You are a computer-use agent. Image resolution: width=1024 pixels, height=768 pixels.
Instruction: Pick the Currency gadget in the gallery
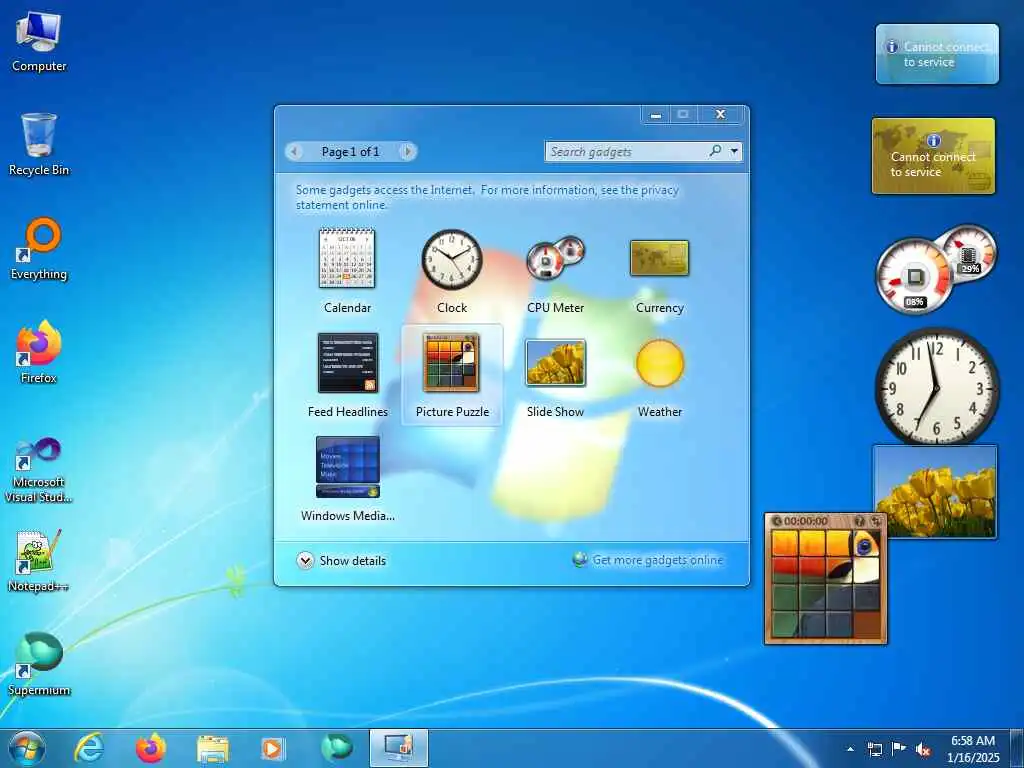[x=660, y=270]
